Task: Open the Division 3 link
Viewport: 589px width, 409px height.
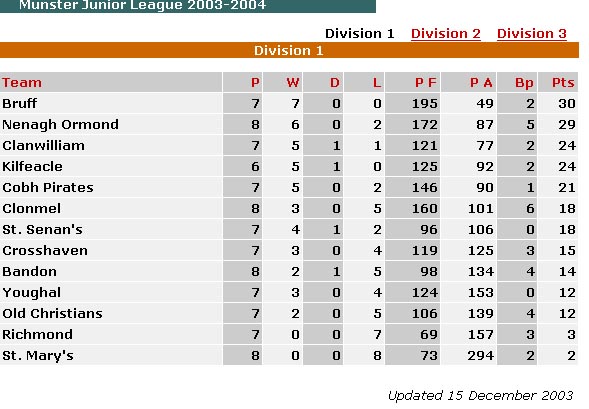Action: (x=532, y=33)
